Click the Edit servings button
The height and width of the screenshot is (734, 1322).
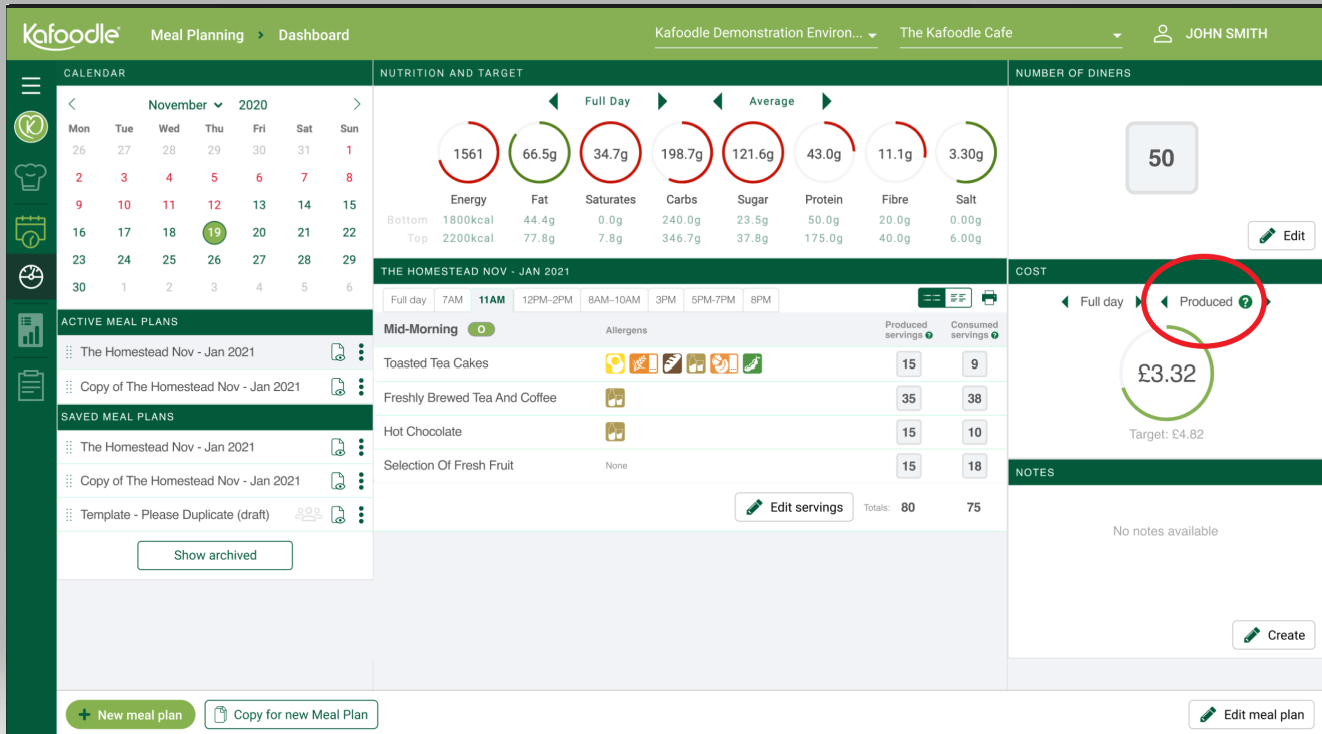[794, 507]
